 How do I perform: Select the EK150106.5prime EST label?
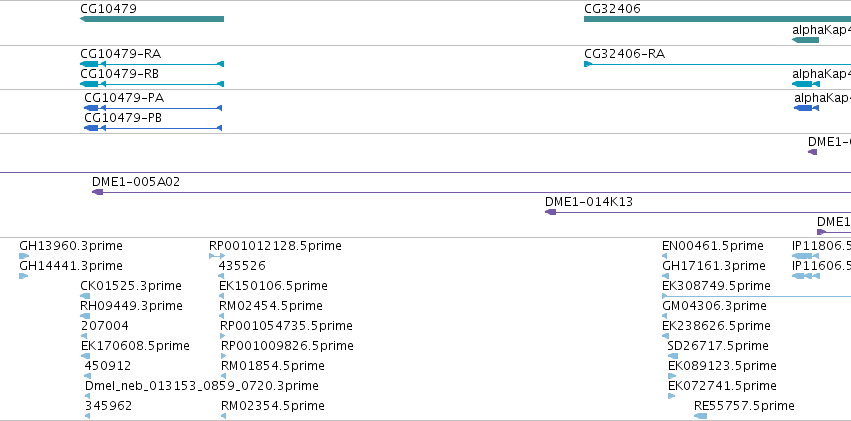coord(274,286)
